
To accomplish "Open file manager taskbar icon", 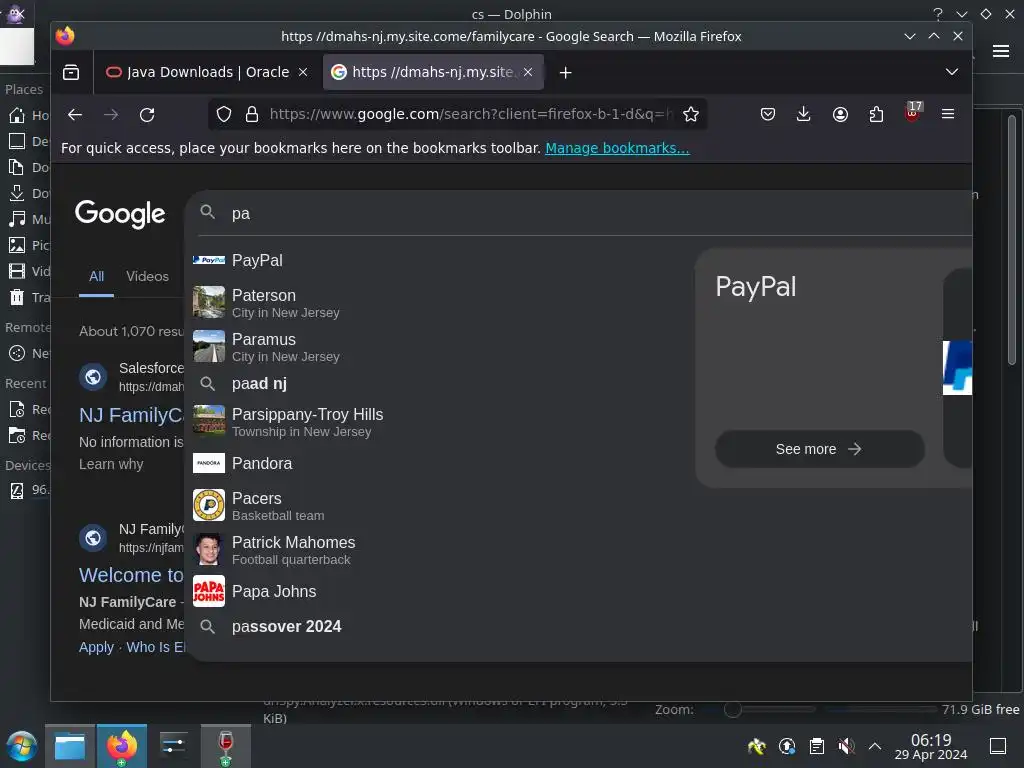I will pos(70,746).
